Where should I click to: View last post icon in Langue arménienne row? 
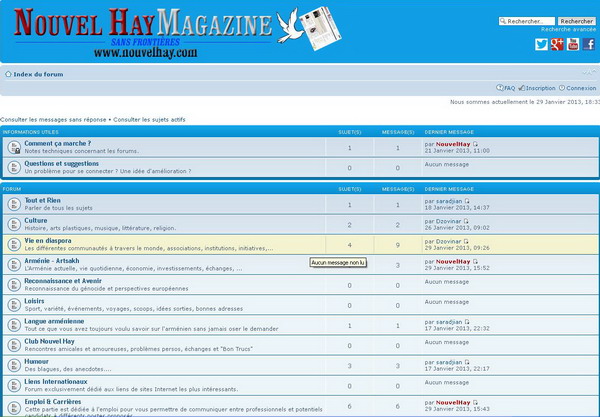[467, 322]
